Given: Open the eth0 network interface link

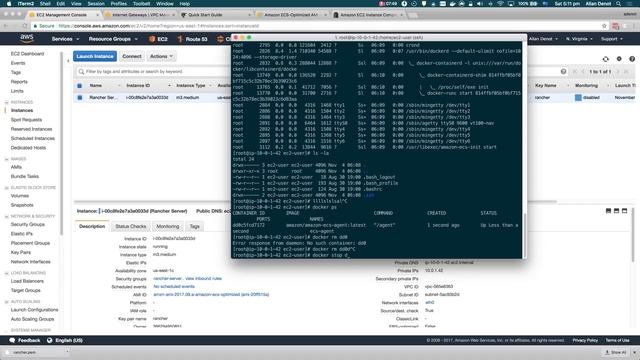Looking at the screenshot, I should [429, 303].
